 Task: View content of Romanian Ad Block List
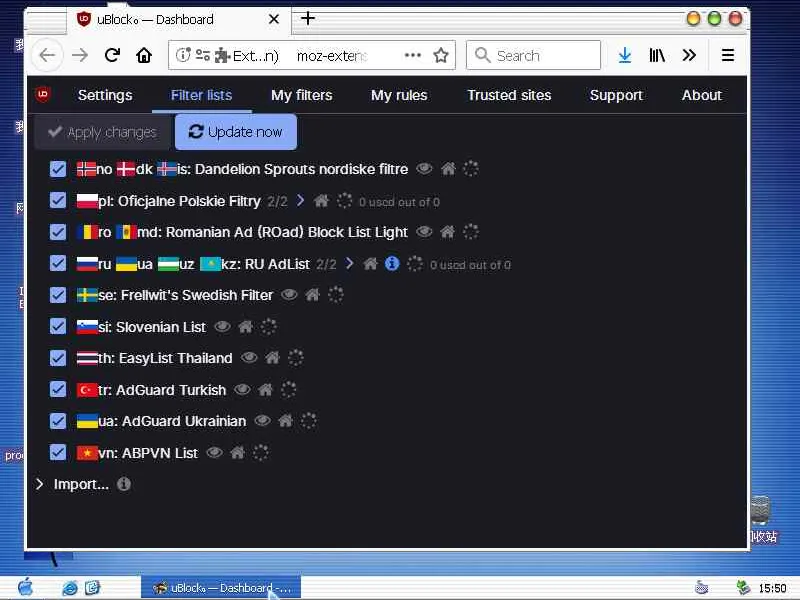click(x=424, y=232)
